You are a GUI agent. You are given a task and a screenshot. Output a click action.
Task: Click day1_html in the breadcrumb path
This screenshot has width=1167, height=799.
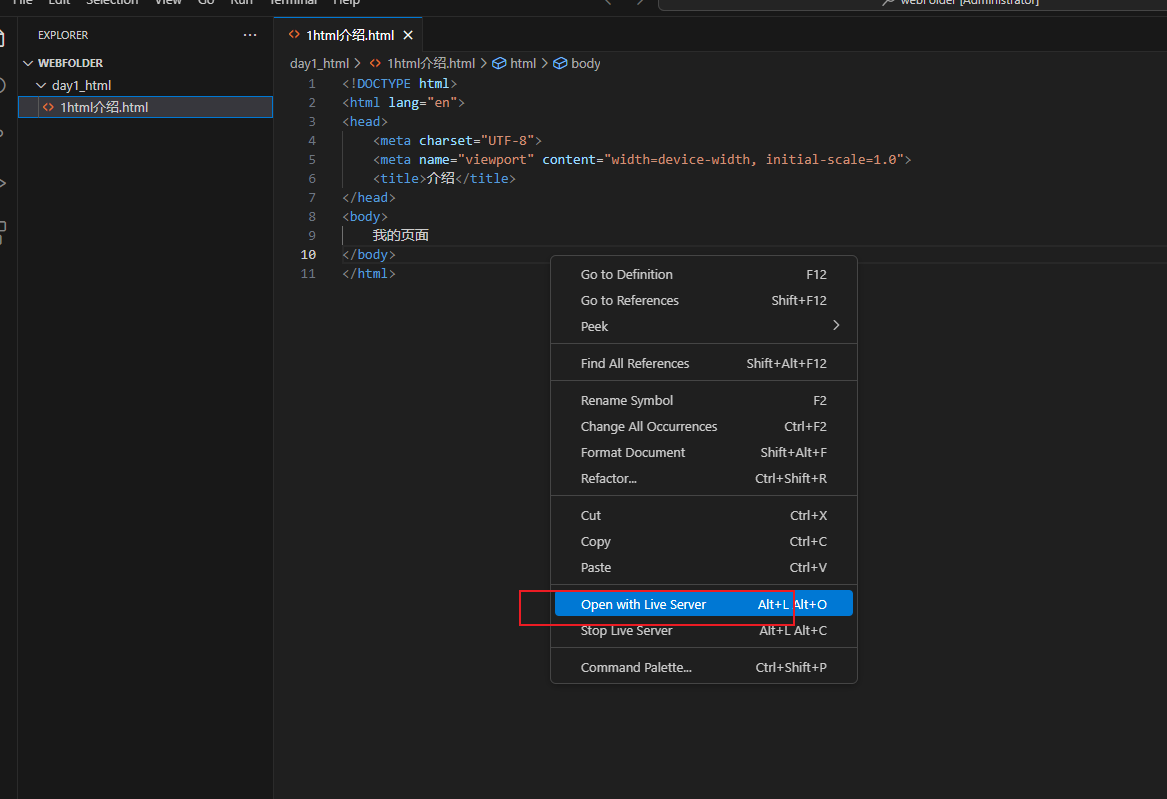pos(319,63)
